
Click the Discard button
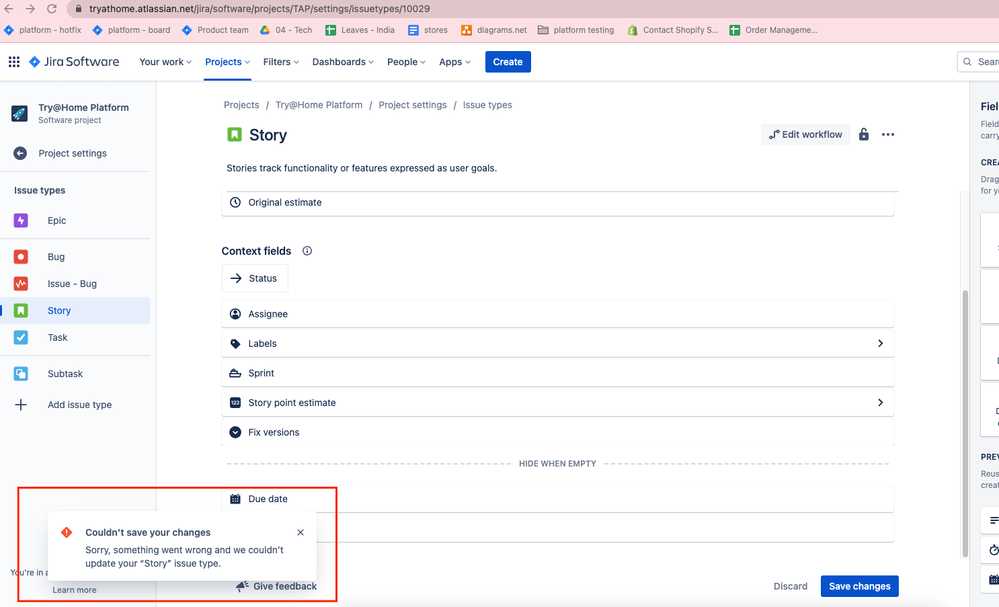pyautogui.click(x=790, y=586)
